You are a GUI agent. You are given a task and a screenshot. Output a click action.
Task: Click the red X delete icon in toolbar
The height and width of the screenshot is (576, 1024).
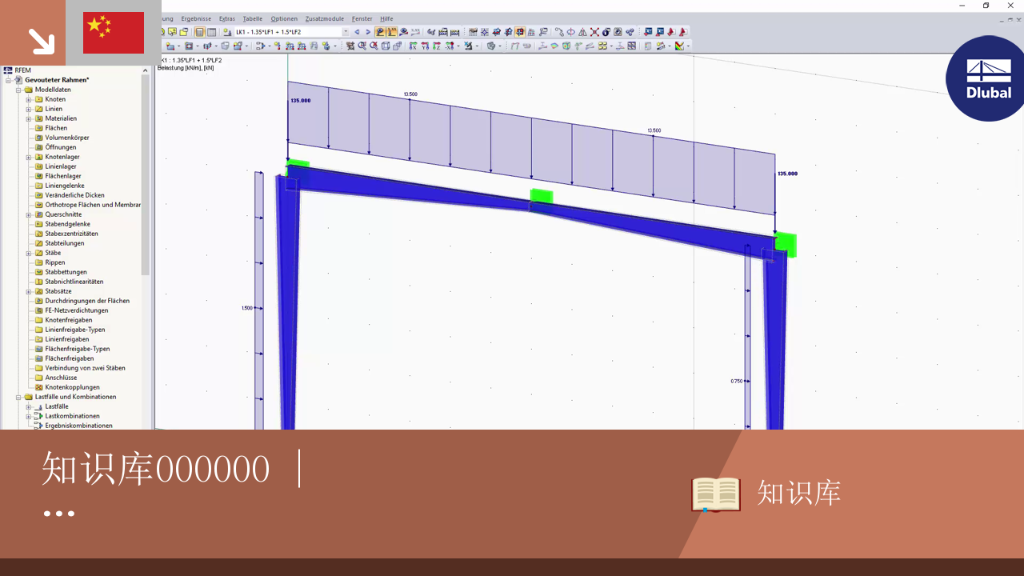click(594, 32)
